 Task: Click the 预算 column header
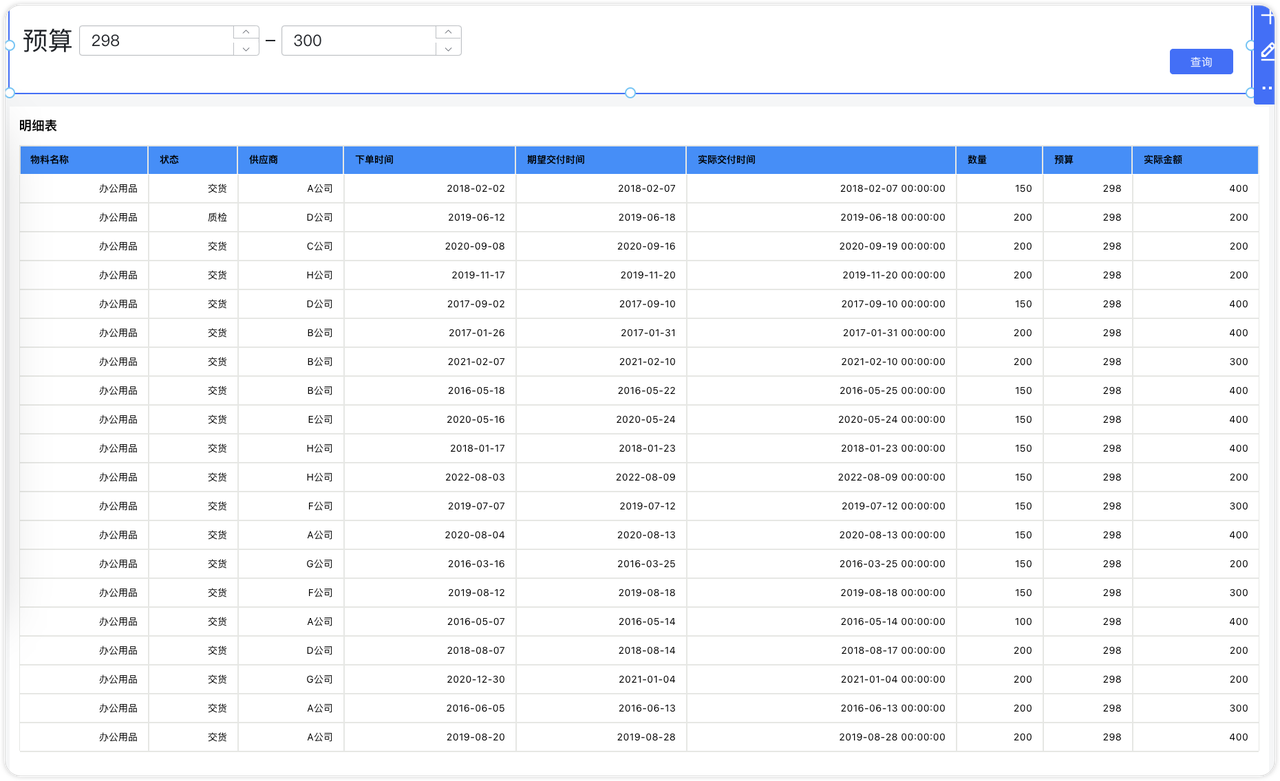(1087, 160)
